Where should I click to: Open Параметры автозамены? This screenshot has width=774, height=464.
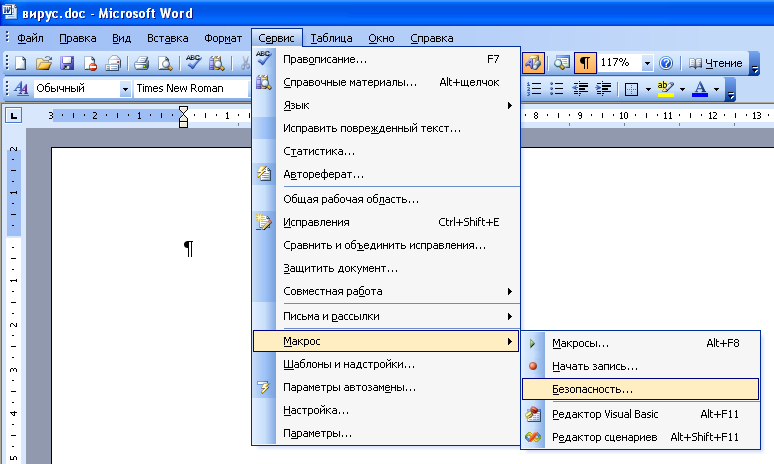[x=386, y=387]
